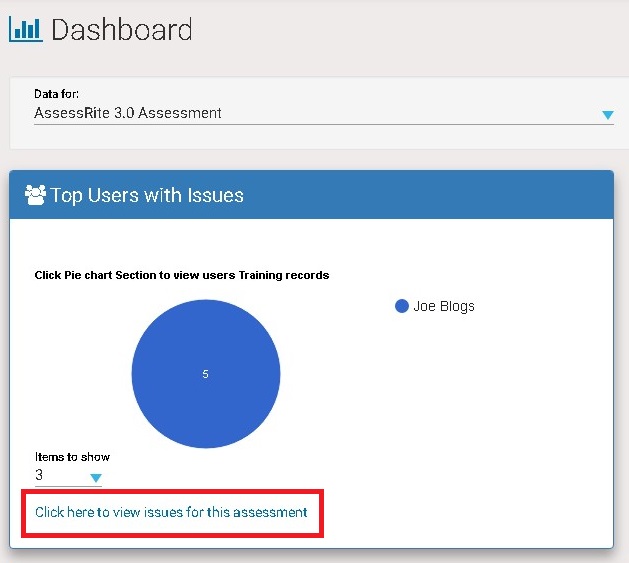Image resolution: width=629 pixels, height=563 pixels.
Task: Select the Joe Blogs legend label
Action: click(444, 307)
